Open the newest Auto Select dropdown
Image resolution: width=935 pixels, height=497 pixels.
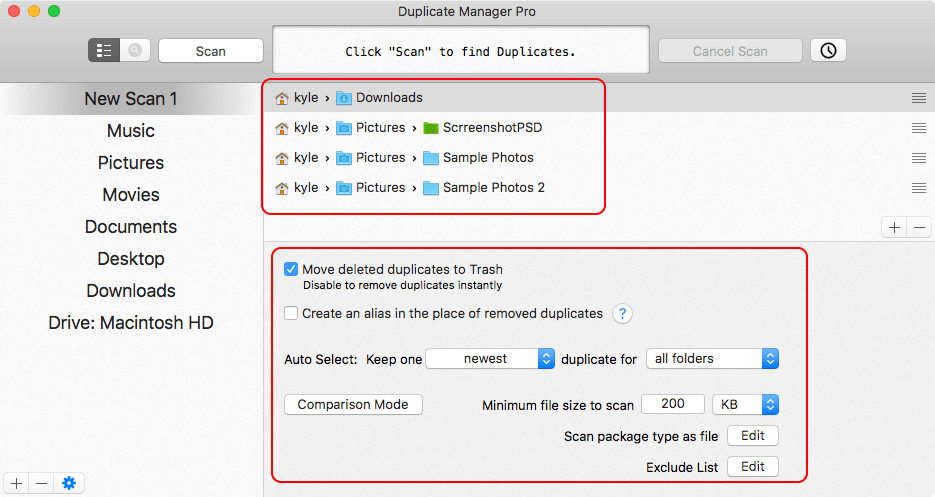click(490, 359)
